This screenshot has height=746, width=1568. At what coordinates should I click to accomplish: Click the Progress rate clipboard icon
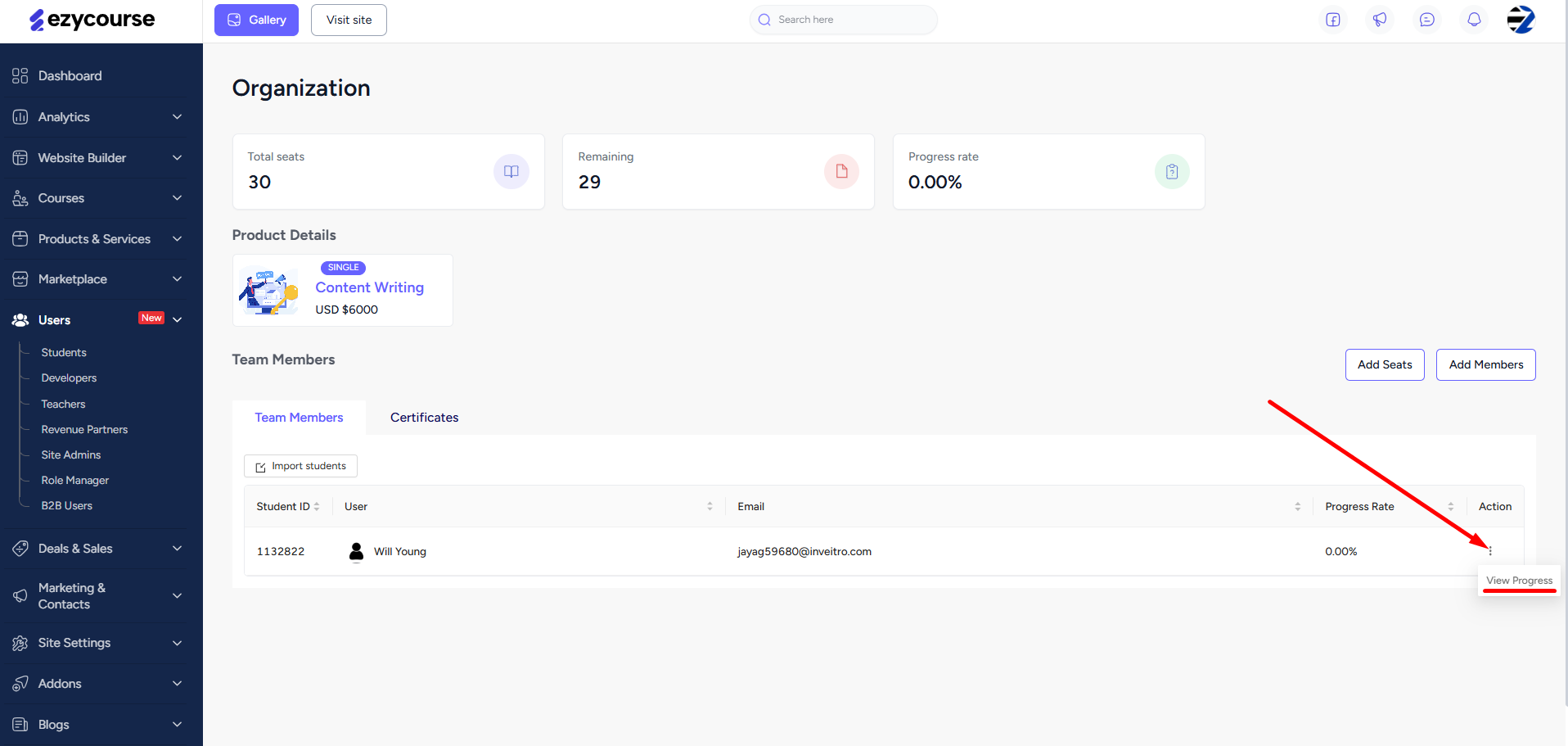(x=1172, y=171)
